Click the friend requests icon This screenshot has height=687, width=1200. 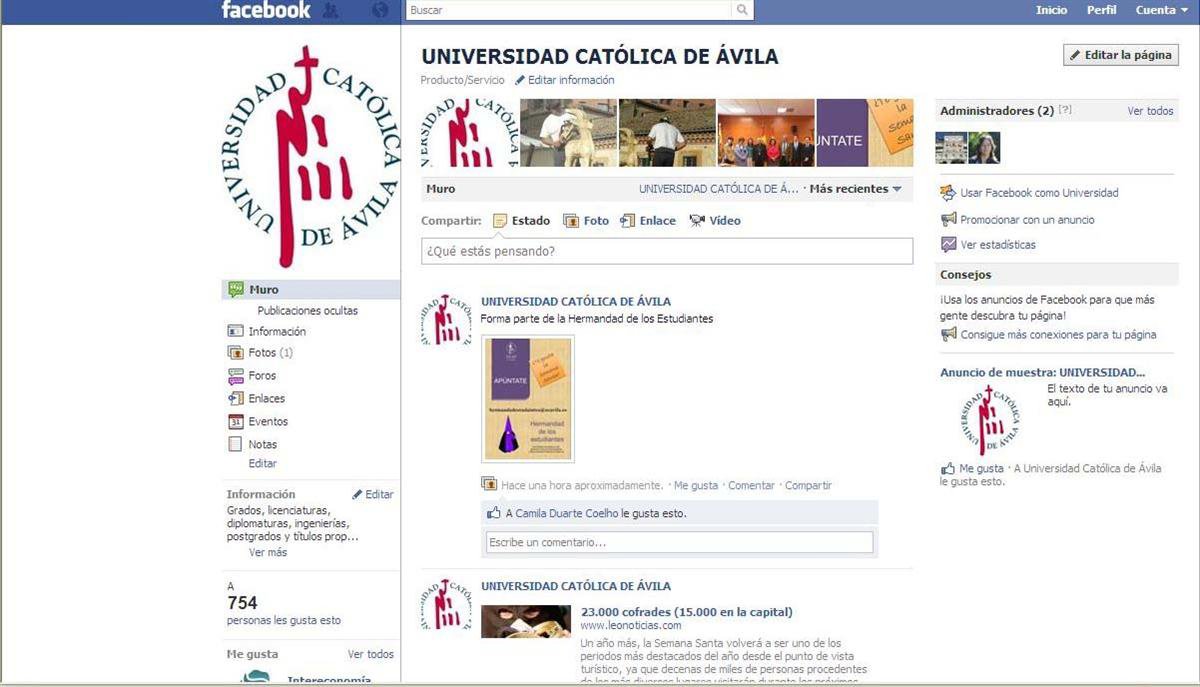[x=331, y=11]
